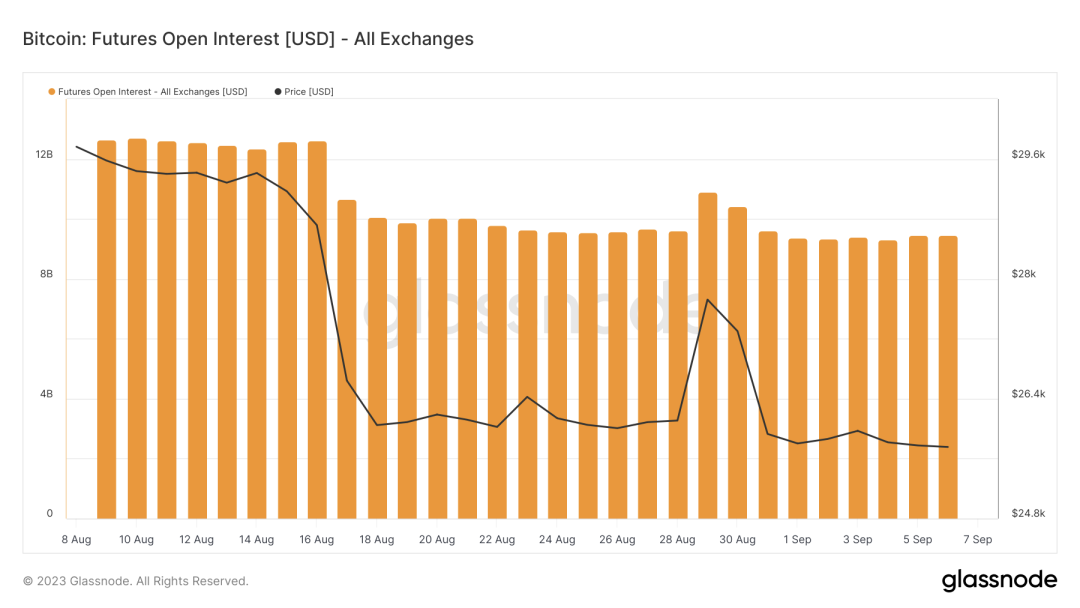The image size is (1080, 608).
Task: Click the '1 Sep' x-axis label
Action: (797, 540)
